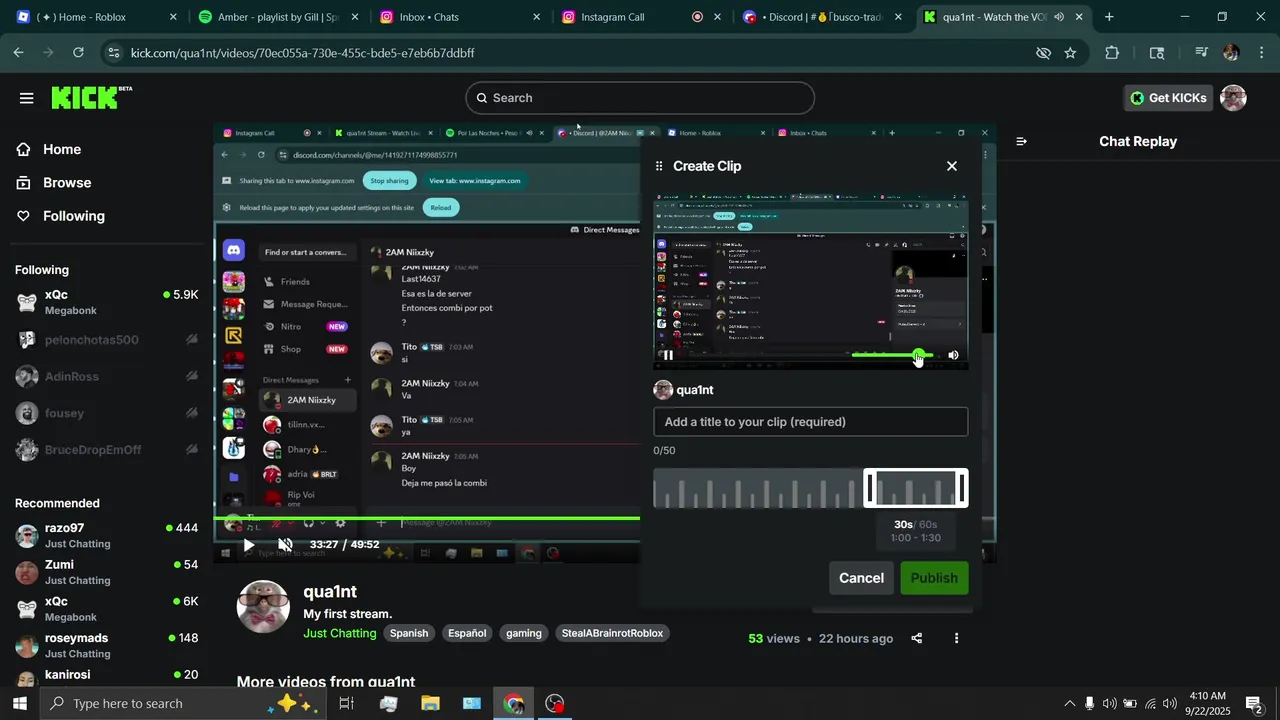Select the StealABrainrotRoblox tag

click(612, 633)
